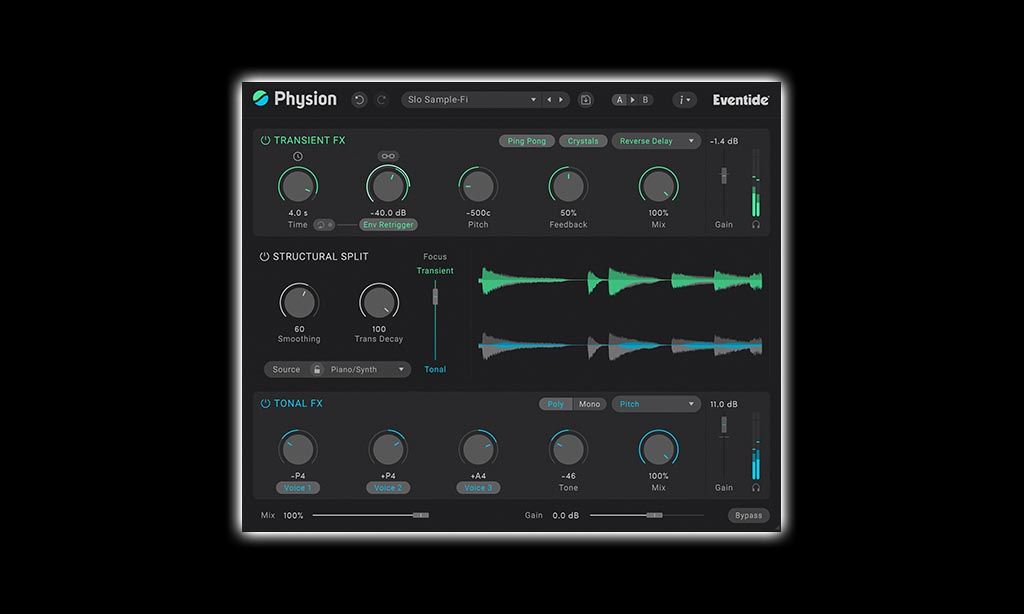Solo Transient FX with headphones icon

click(x=756, y=225)
